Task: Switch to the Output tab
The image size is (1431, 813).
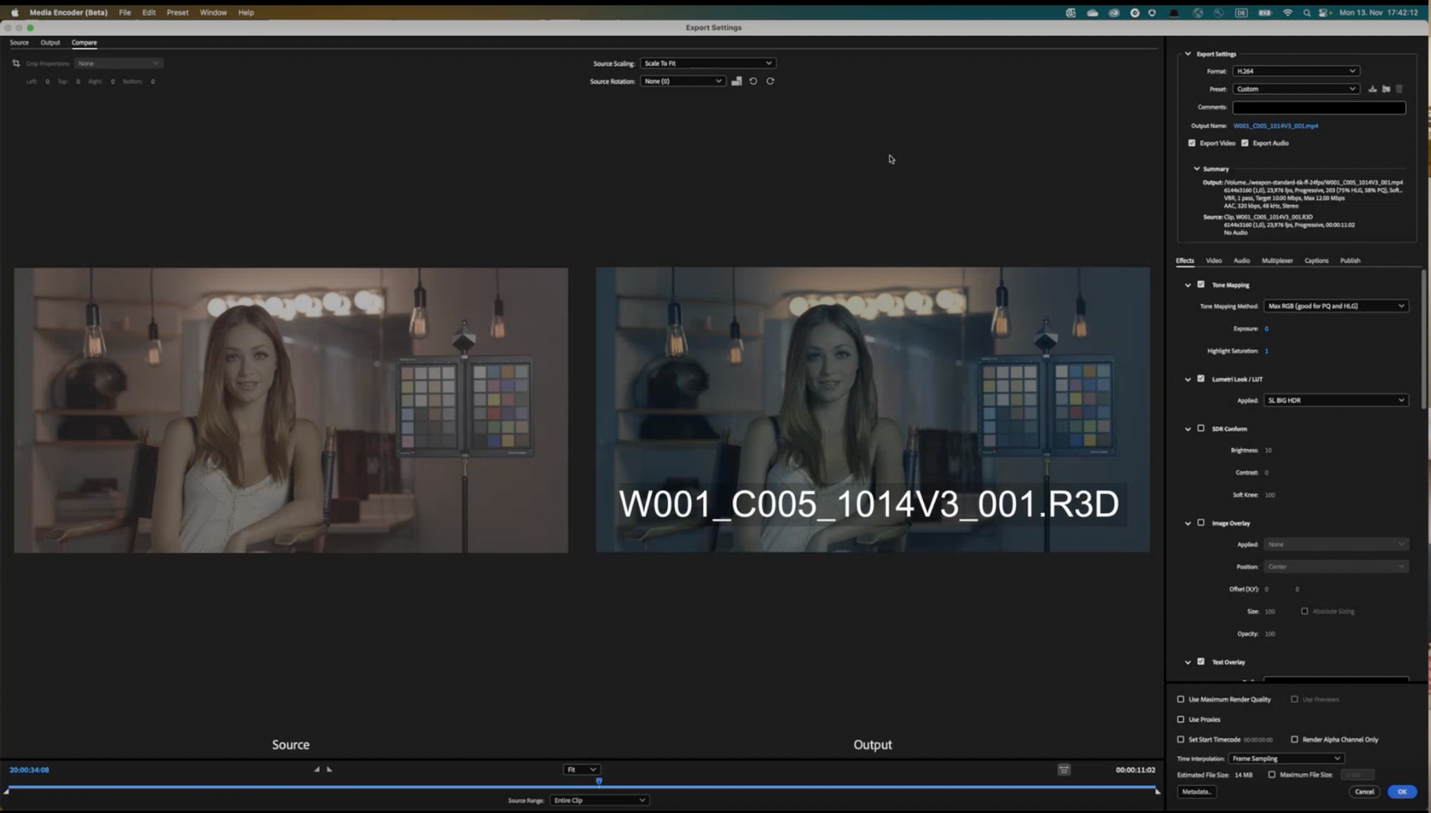Action: coord(50,42)
